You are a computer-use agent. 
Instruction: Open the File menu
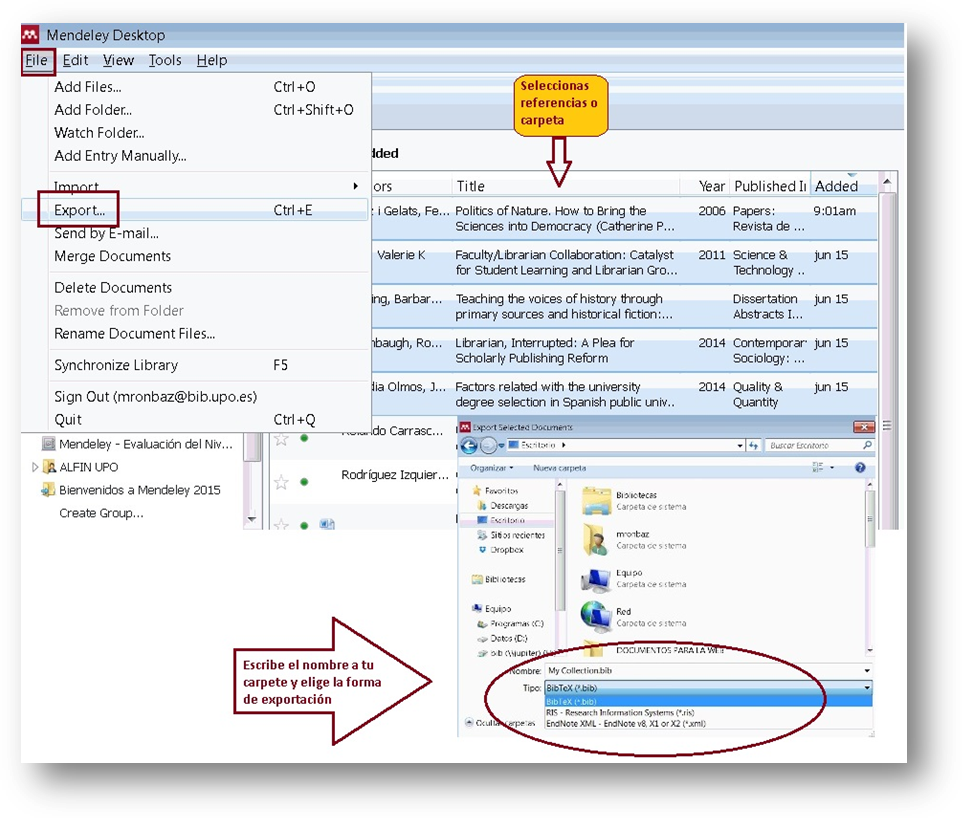tap(37, 60)
